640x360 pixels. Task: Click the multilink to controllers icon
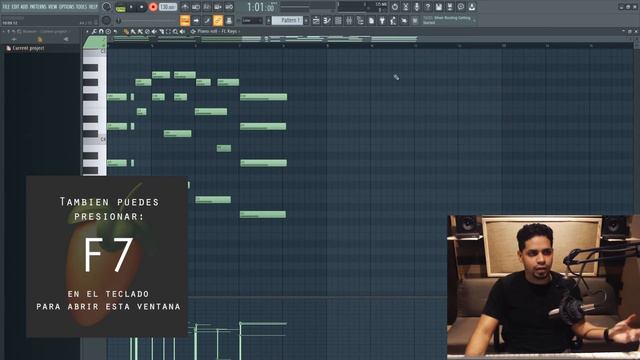(x=229, y=20)
